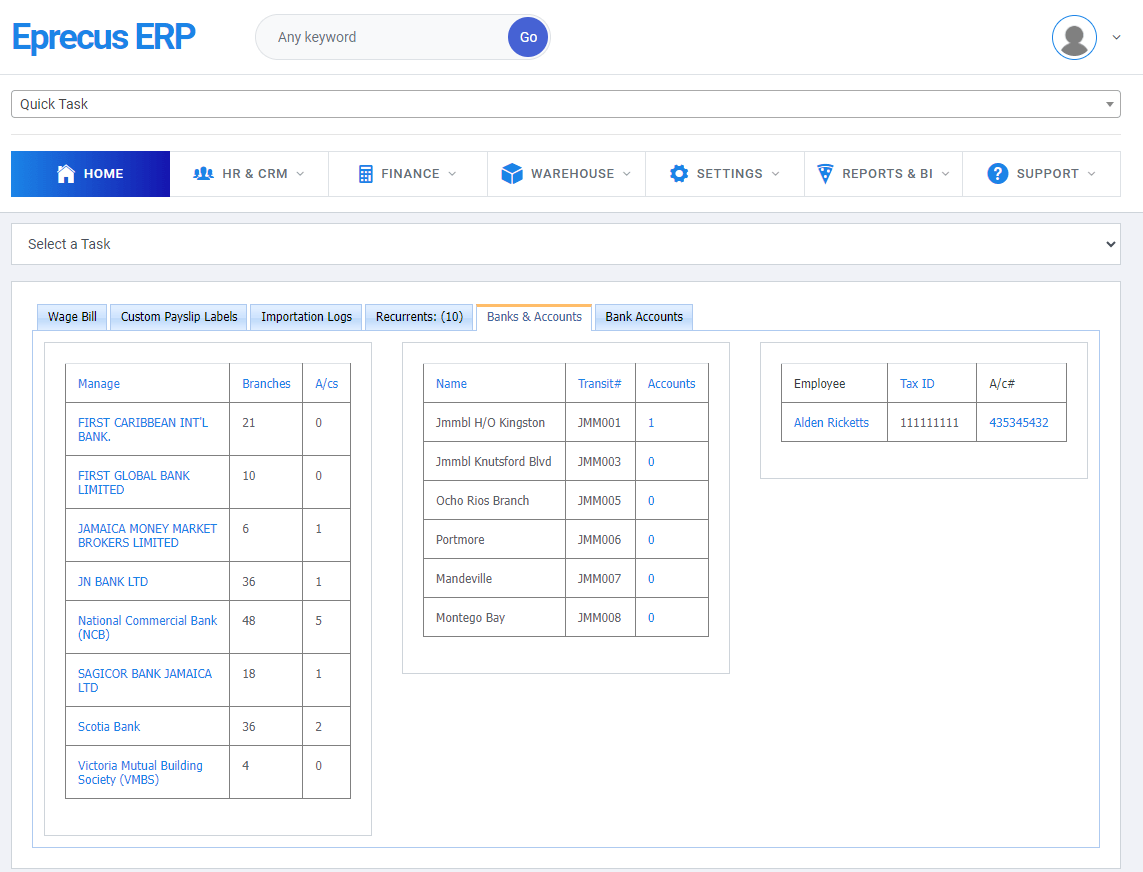Click the user profile avatar icon
1143x872 pixels.
tap(1074, 37)
